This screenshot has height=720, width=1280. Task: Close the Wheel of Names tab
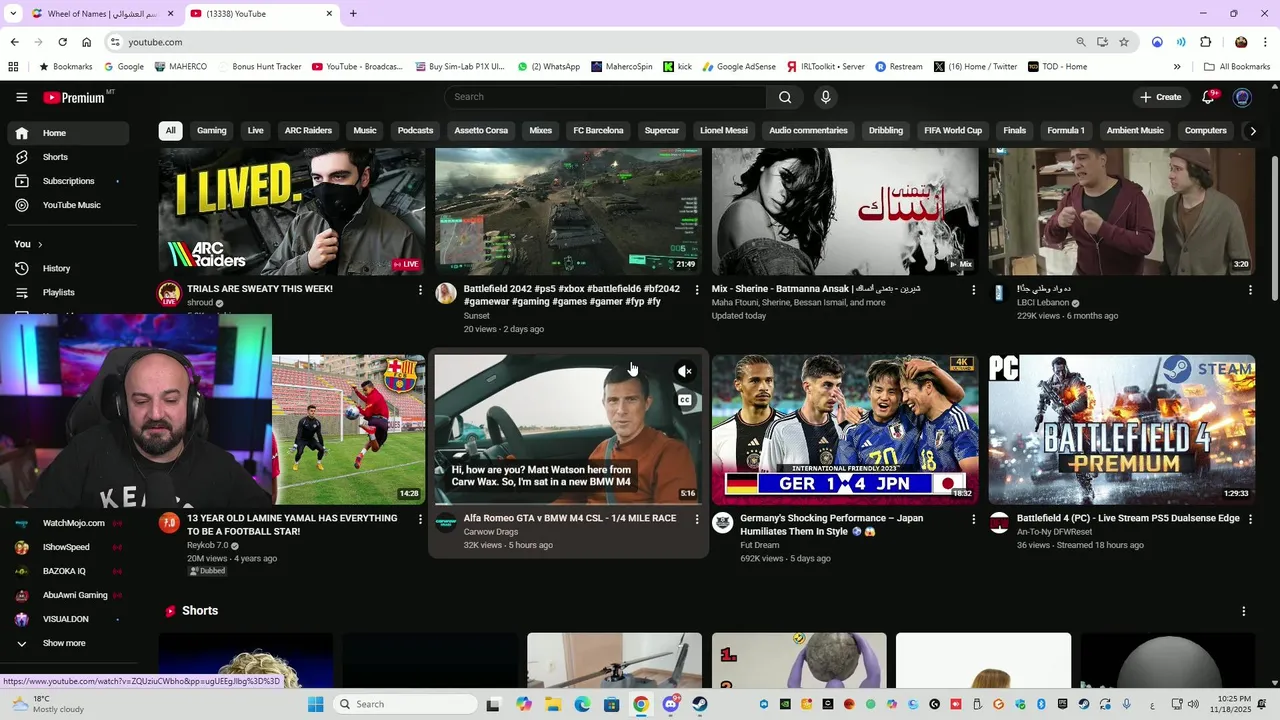point(170,14)
